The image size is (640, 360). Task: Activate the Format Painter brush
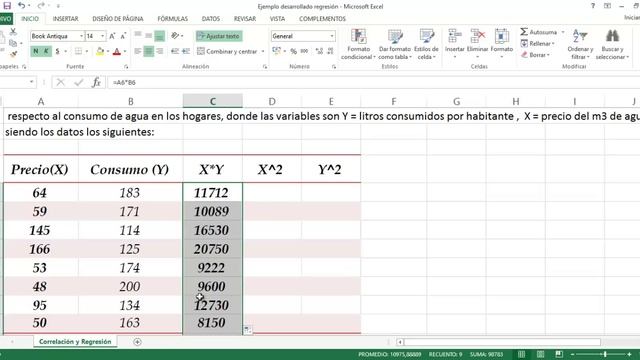click(x=13, y=53)
